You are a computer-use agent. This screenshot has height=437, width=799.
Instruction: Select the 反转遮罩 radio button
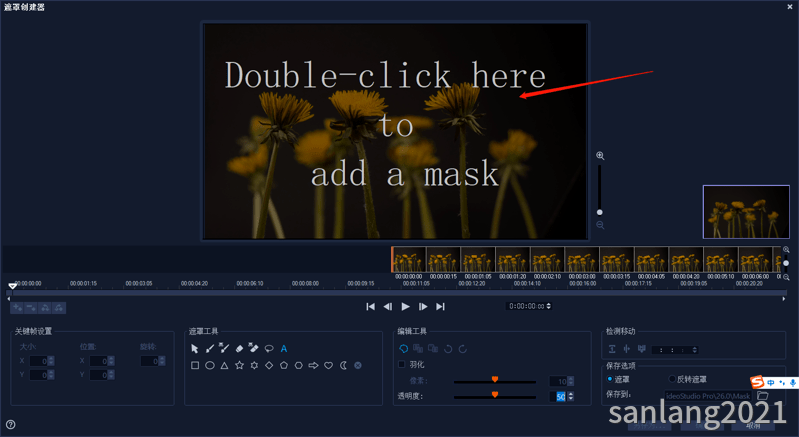click(672, 379)
